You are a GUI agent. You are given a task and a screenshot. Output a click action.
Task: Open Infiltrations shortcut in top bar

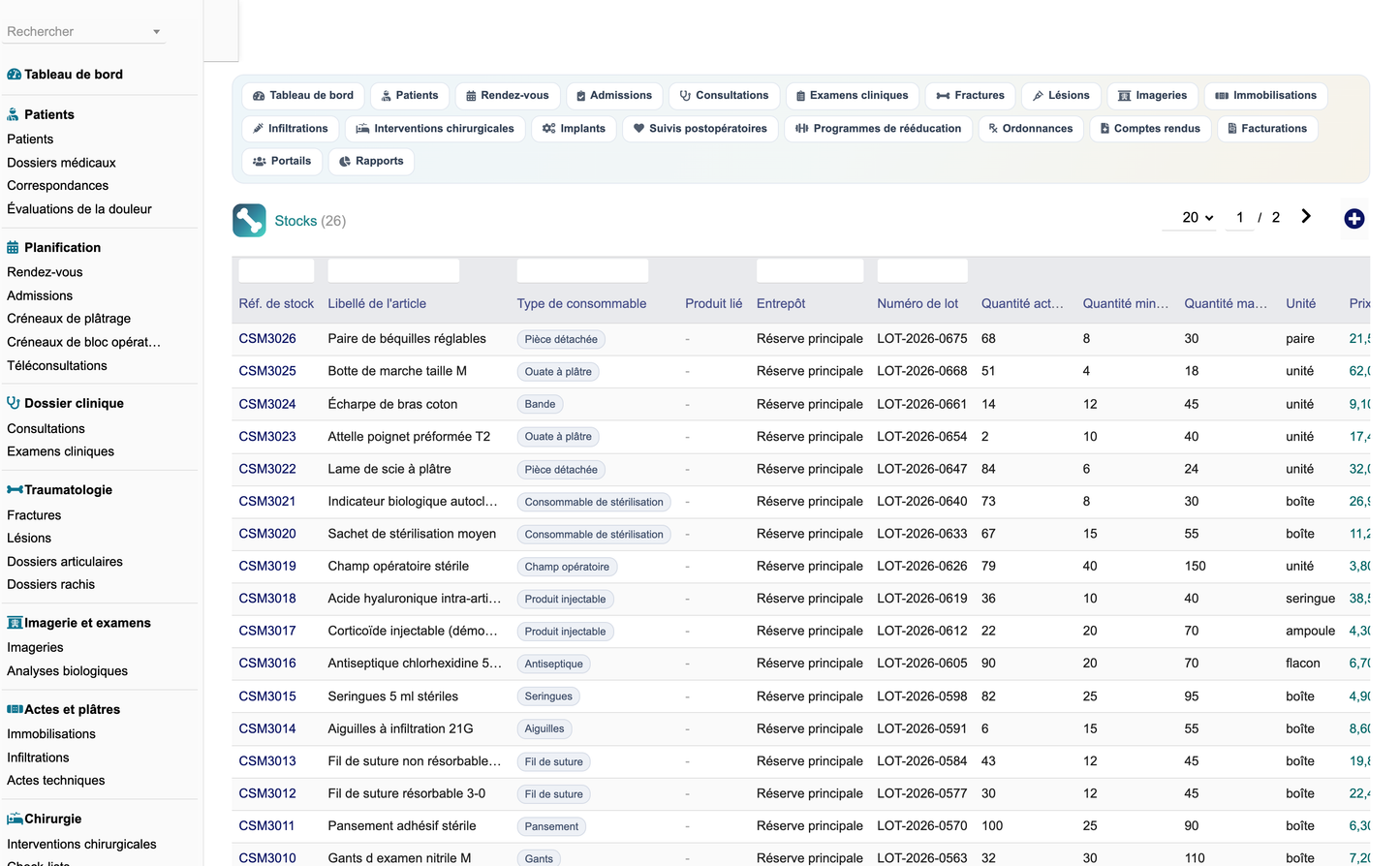pyautogui.click(x=291, y=129)
